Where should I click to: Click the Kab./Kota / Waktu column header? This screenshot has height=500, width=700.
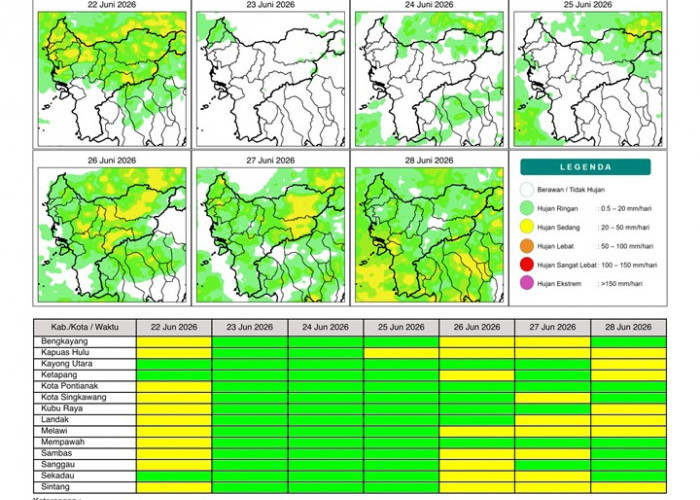(85, 327)
